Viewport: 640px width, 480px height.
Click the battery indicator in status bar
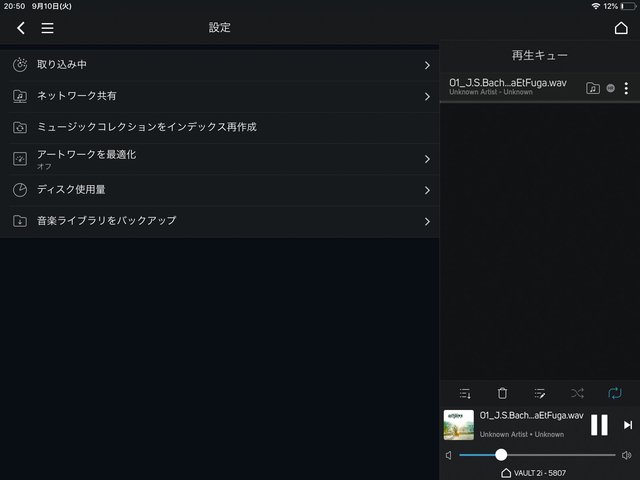point(629,6)
